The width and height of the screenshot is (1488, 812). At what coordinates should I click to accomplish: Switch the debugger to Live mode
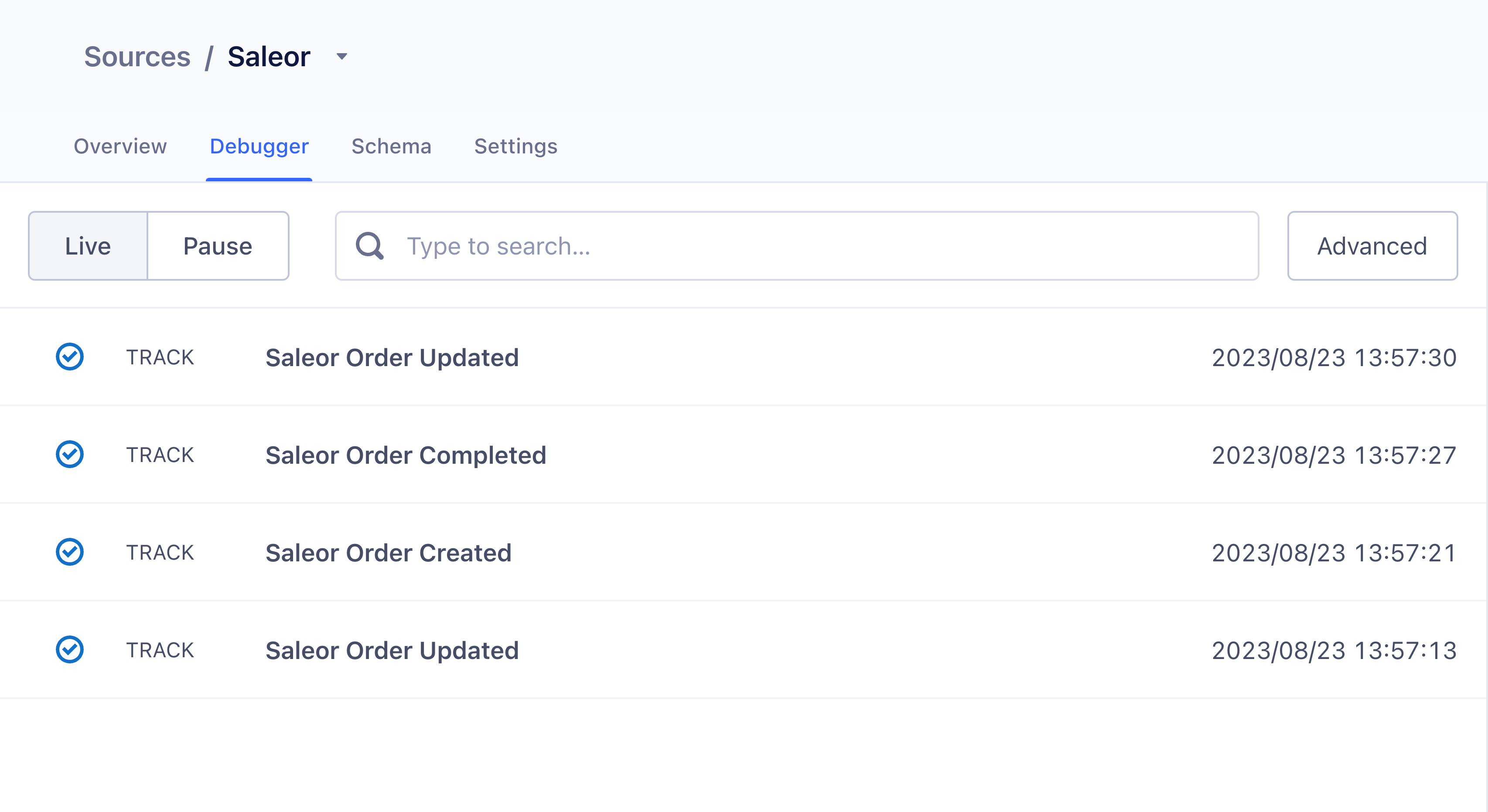(88, 246)
